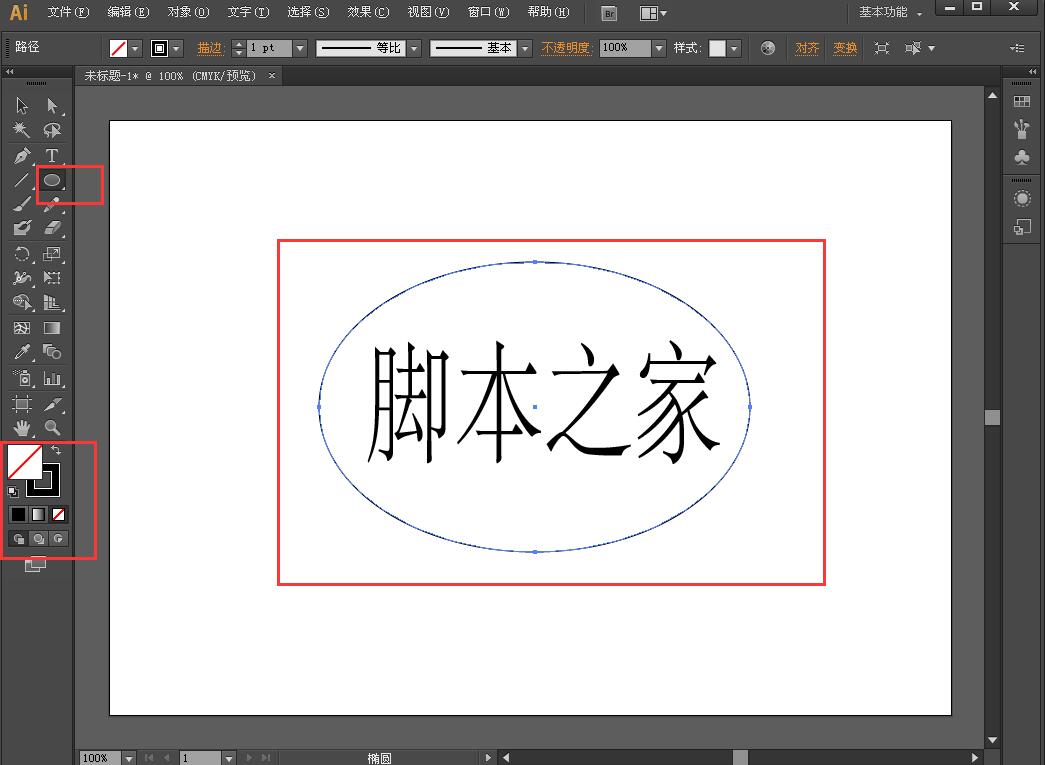This screenshot has height=765, width=1045.
Task: Select the Symbol Sprayer tool
Action: [x=22, y=379]
